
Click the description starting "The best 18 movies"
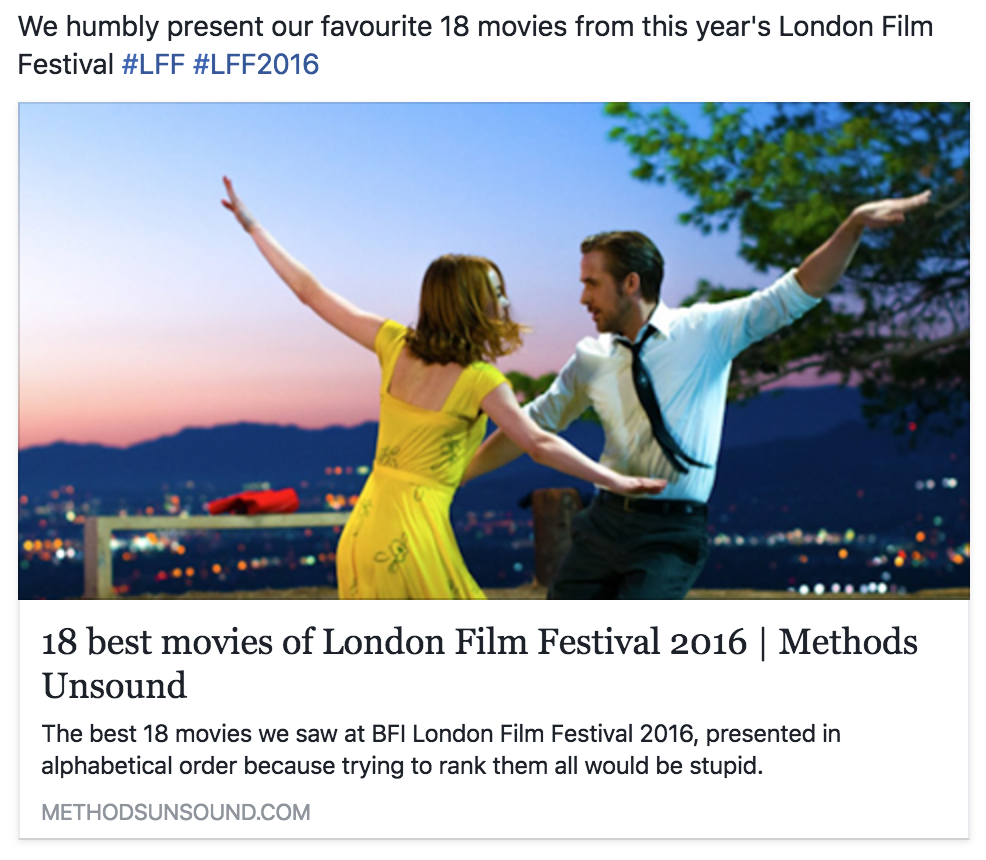point(440,751)
